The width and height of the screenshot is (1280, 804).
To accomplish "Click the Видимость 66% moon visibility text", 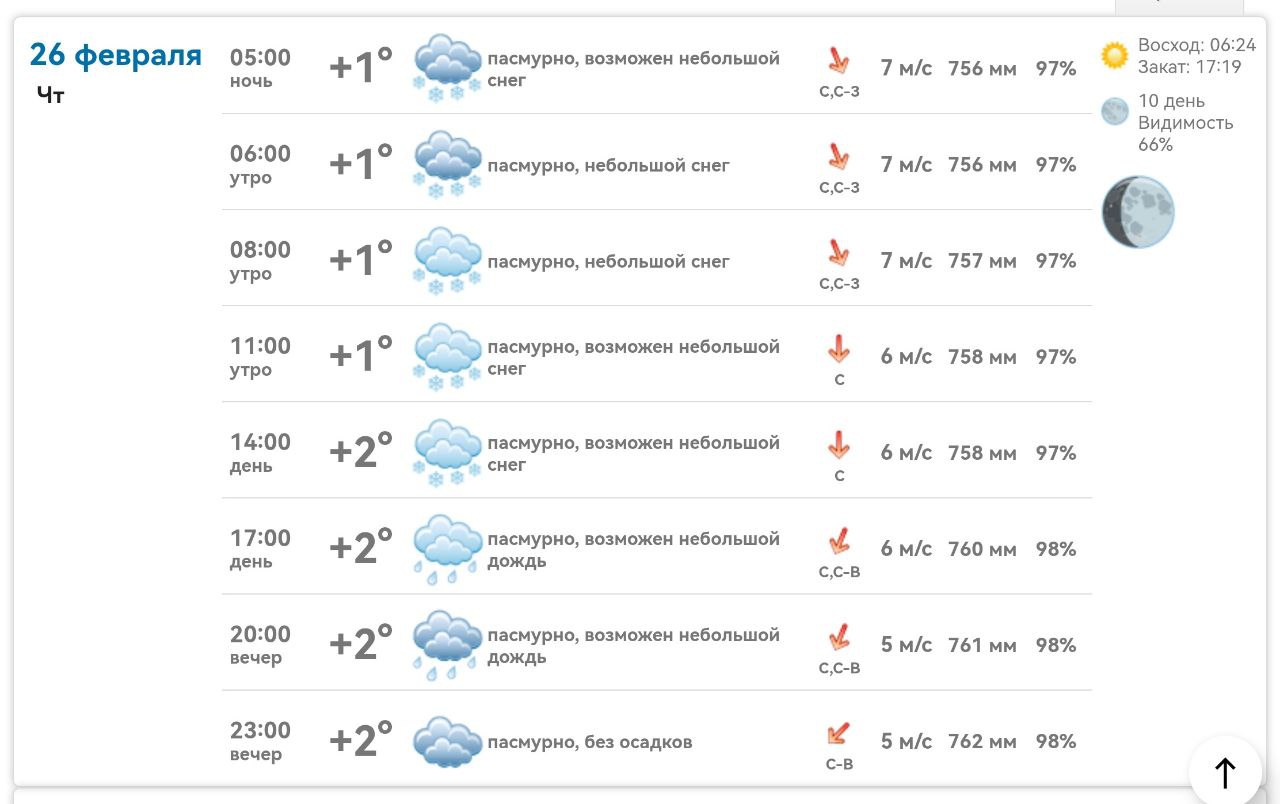I will (x=1185, y=133).
